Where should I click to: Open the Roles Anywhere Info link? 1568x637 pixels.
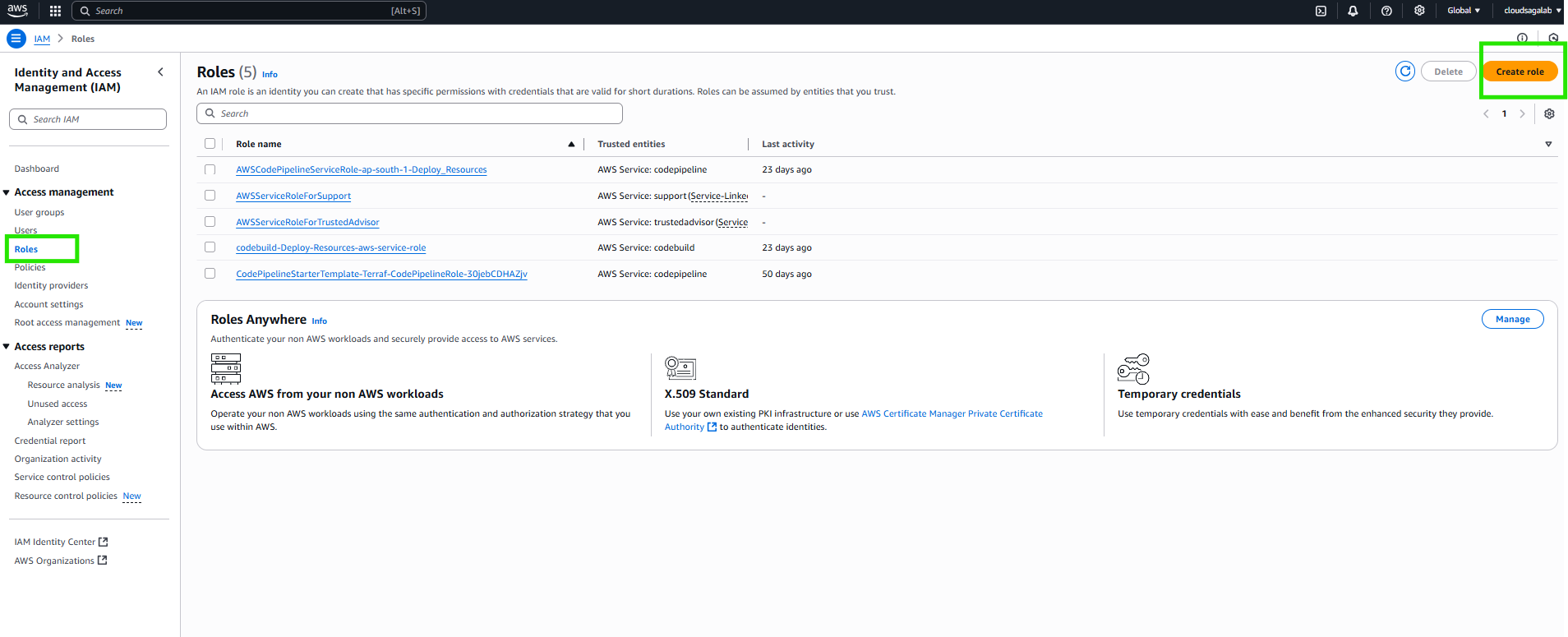coord(319,321)
